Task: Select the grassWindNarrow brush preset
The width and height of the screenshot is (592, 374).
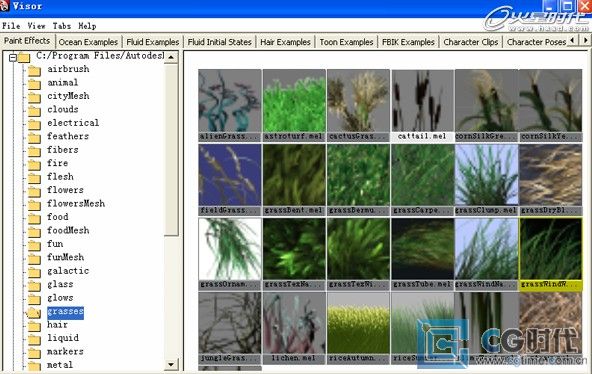Action: pyautogui.click(x=487, y=254)
